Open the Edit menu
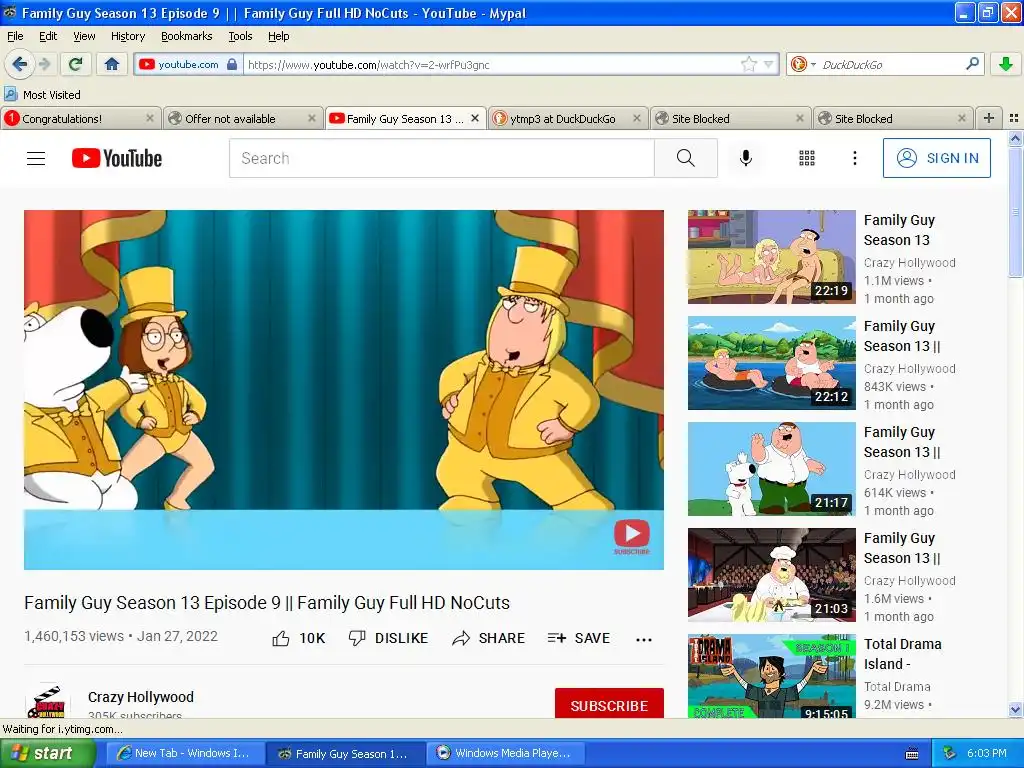Viewport: 1024px width, 768px height. tap(48, 36)
